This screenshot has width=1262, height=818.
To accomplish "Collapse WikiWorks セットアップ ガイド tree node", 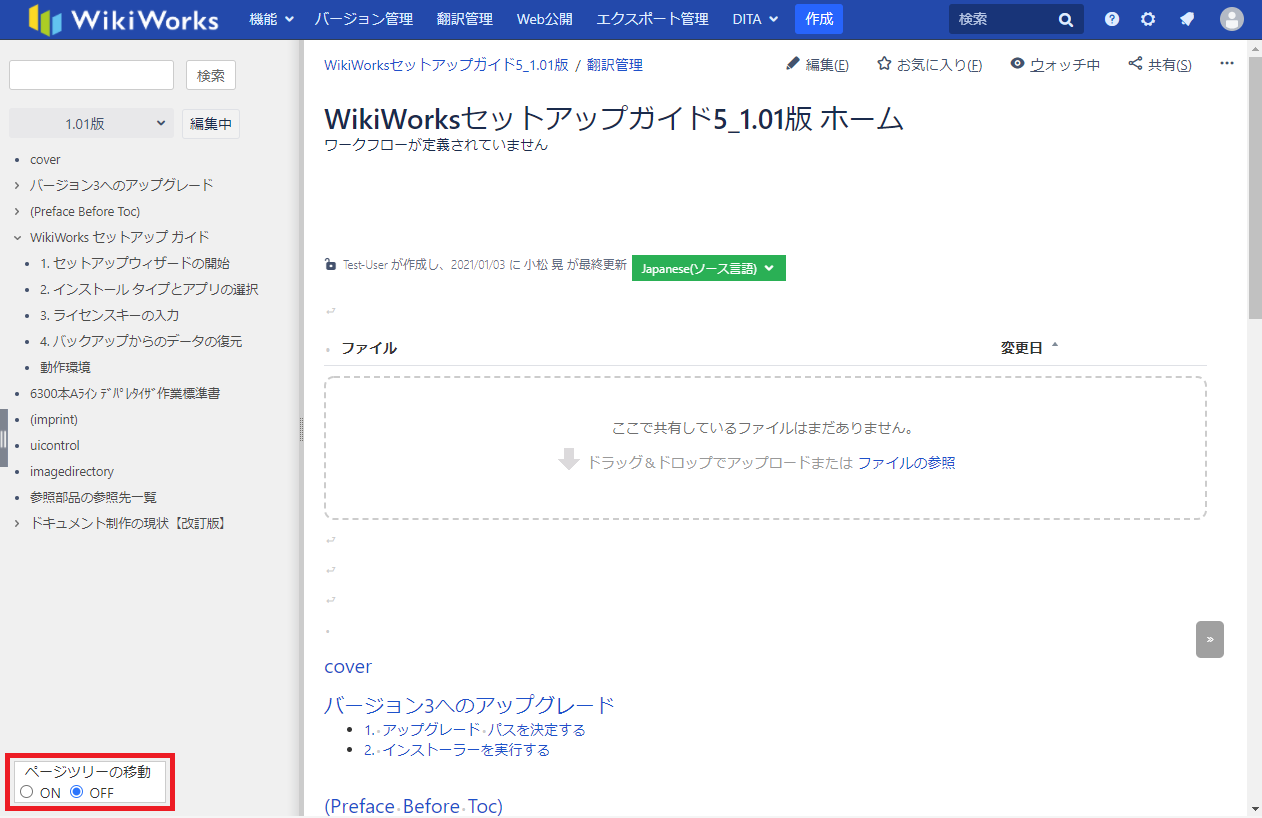I will (x=18, y=237).
